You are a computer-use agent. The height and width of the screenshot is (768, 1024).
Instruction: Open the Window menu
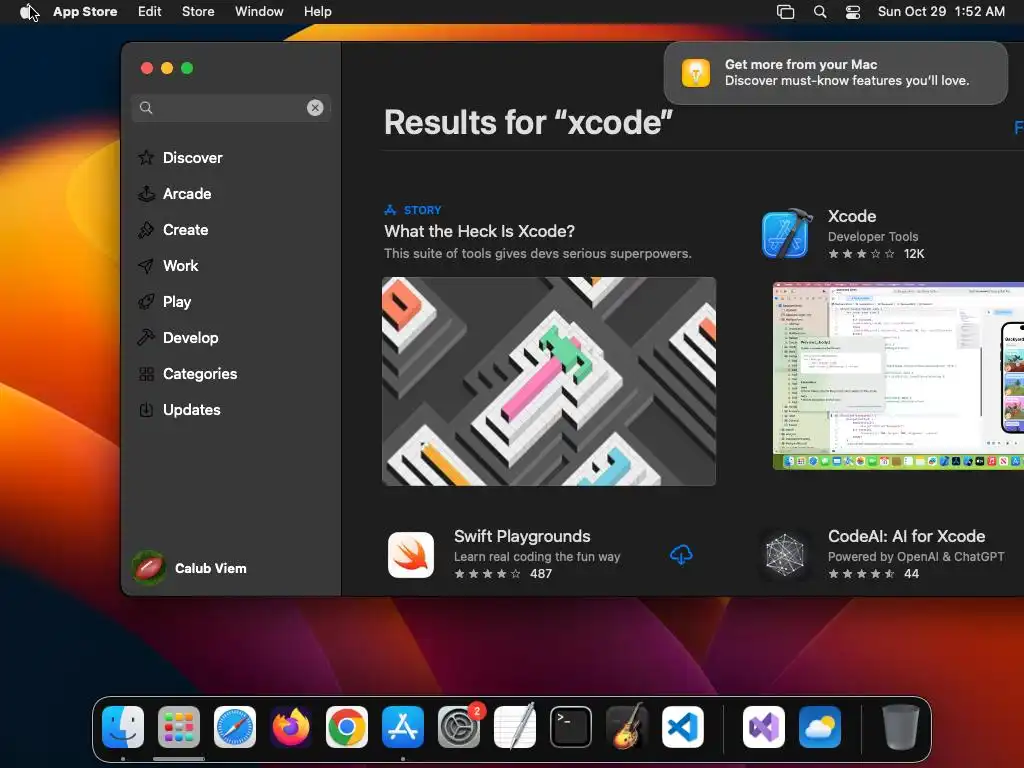(x=259, y=12)
